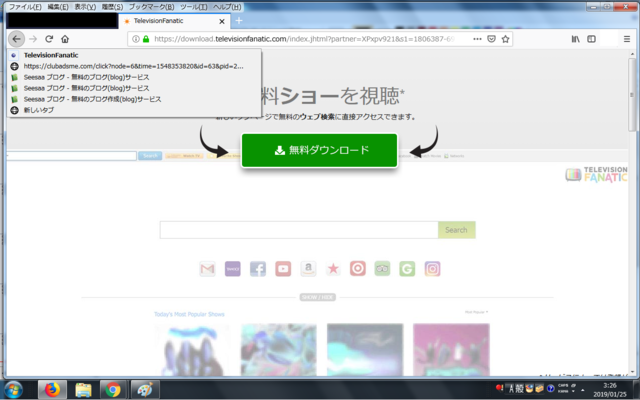Select 新しいタブ in the history list

[134, 110]
